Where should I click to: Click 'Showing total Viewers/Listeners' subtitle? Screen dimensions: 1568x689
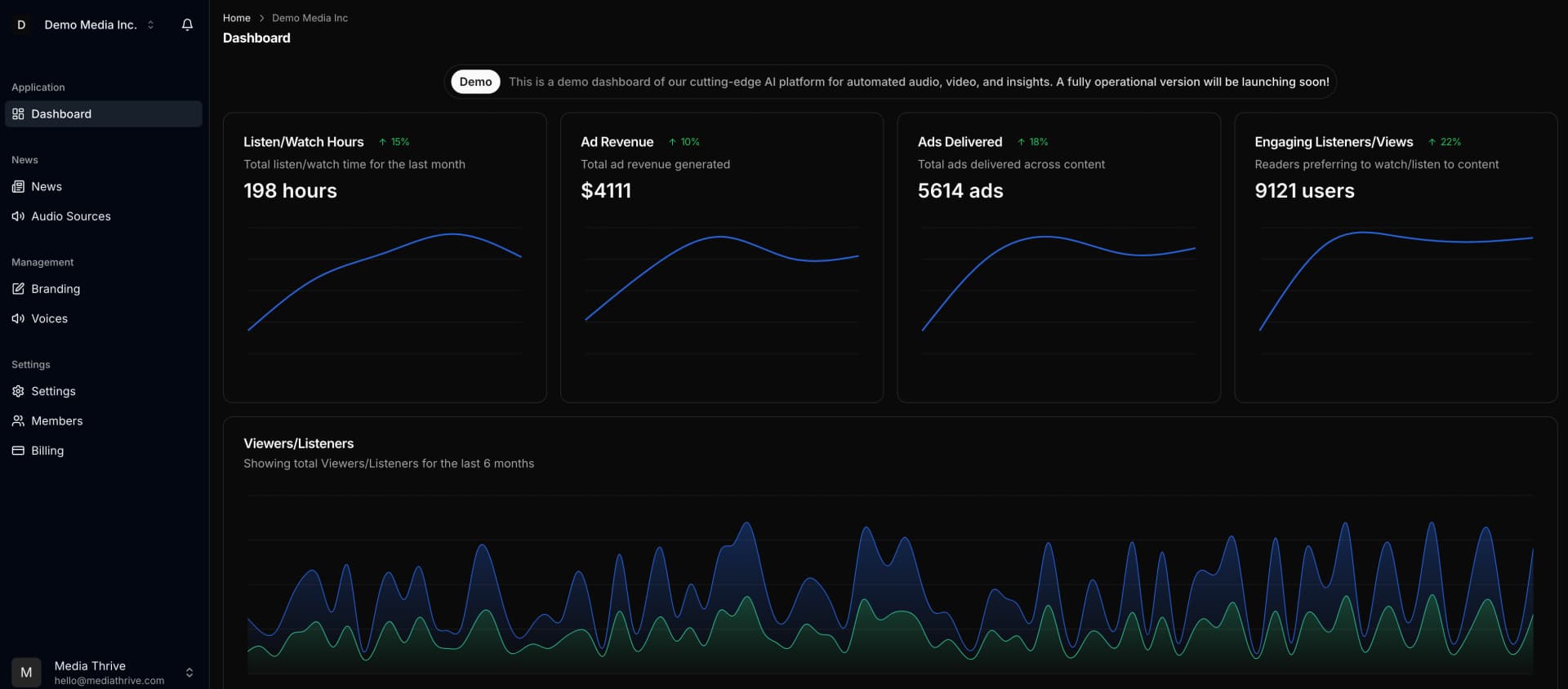389,464
